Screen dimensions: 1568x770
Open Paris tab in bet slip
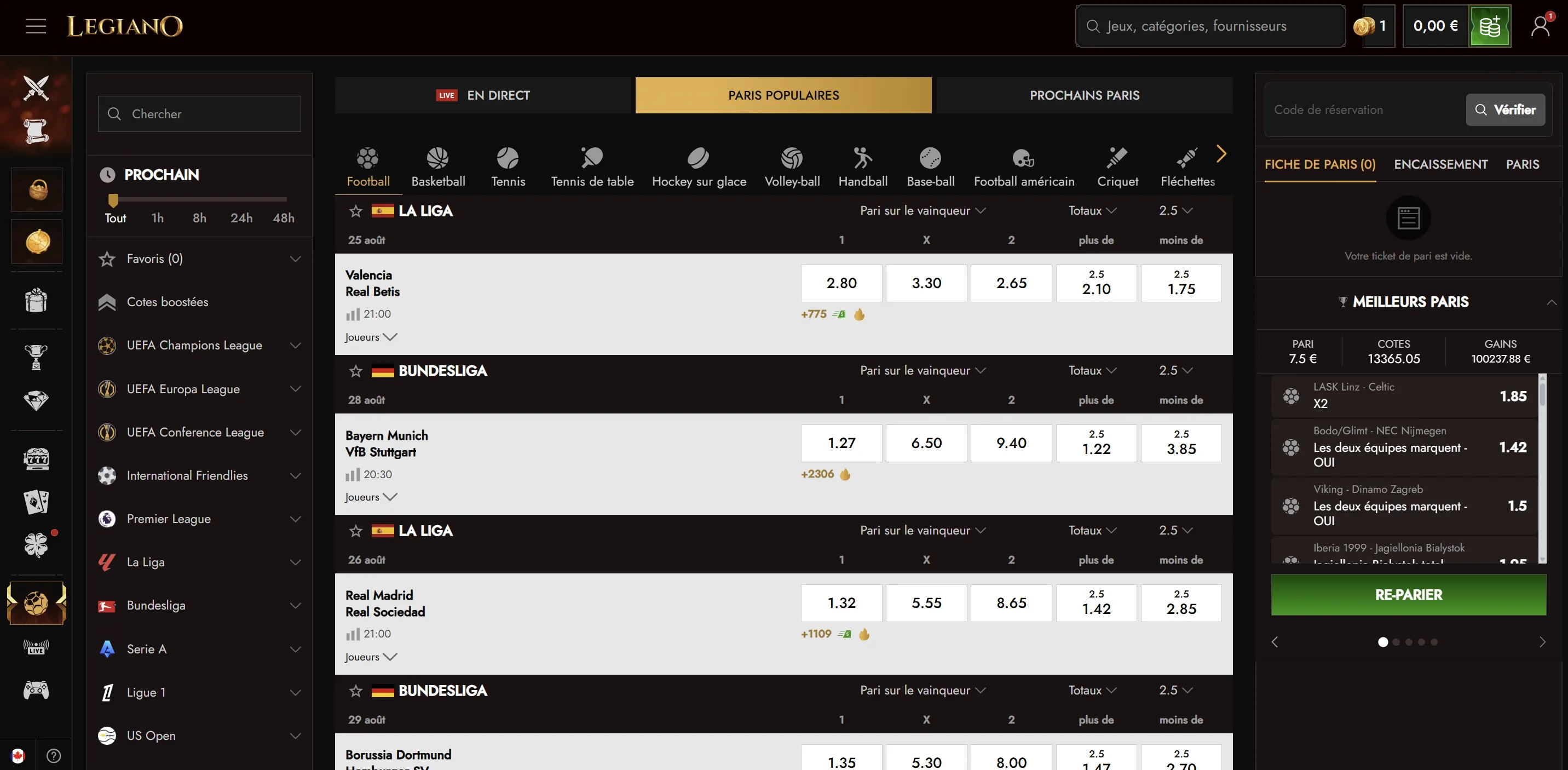[x=1523, y=164]
